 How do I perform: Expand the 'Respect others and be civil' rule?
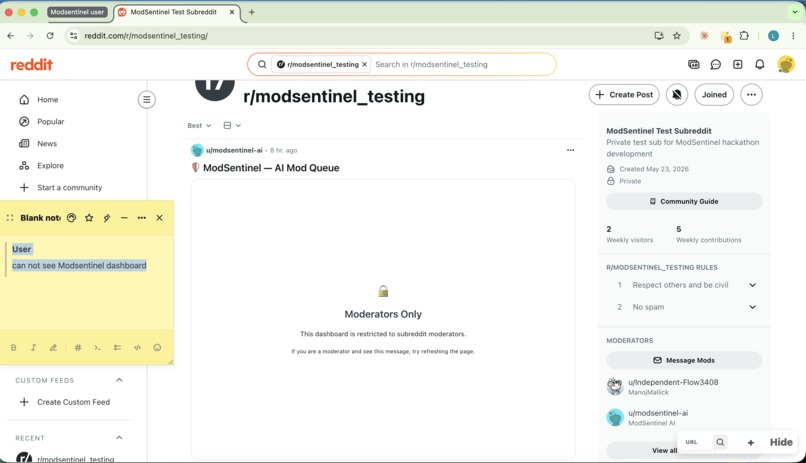coord(753,285)
